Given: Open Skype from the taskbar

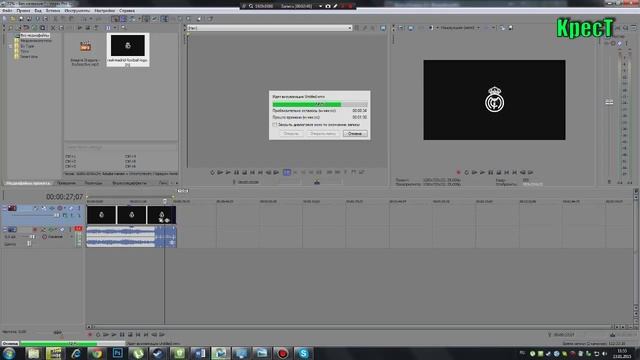Looking at the screenshot, I should coord(303,353).
